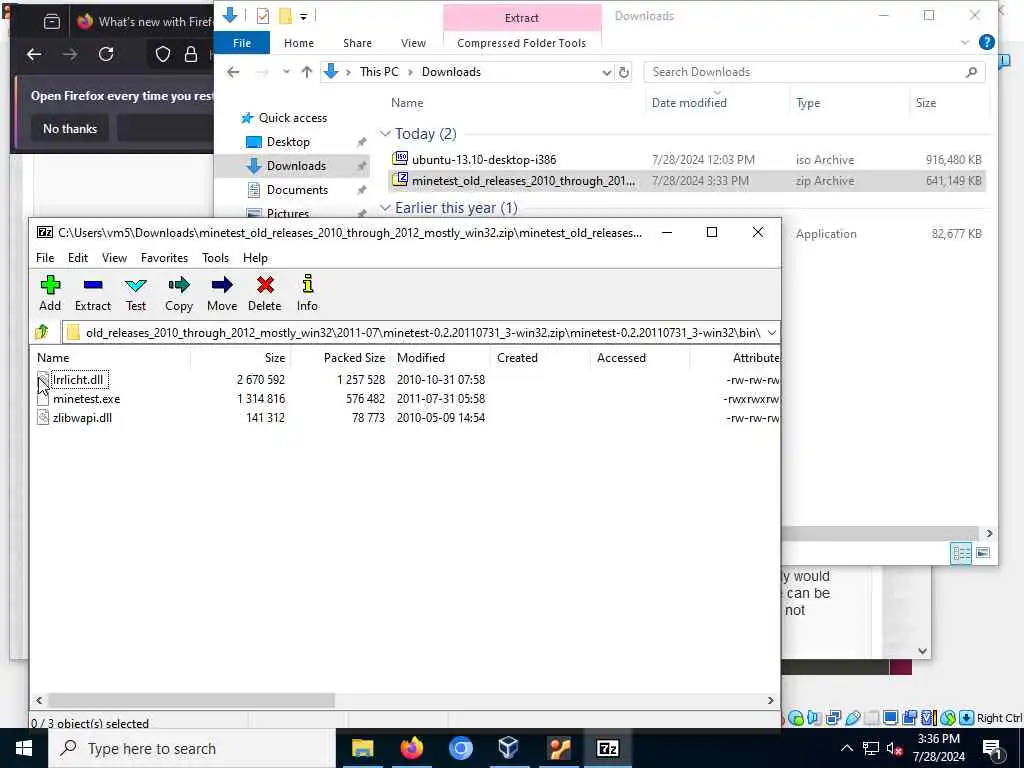
Task: Open Explorer help question mark icon
Action: click(x=987, y=42)
